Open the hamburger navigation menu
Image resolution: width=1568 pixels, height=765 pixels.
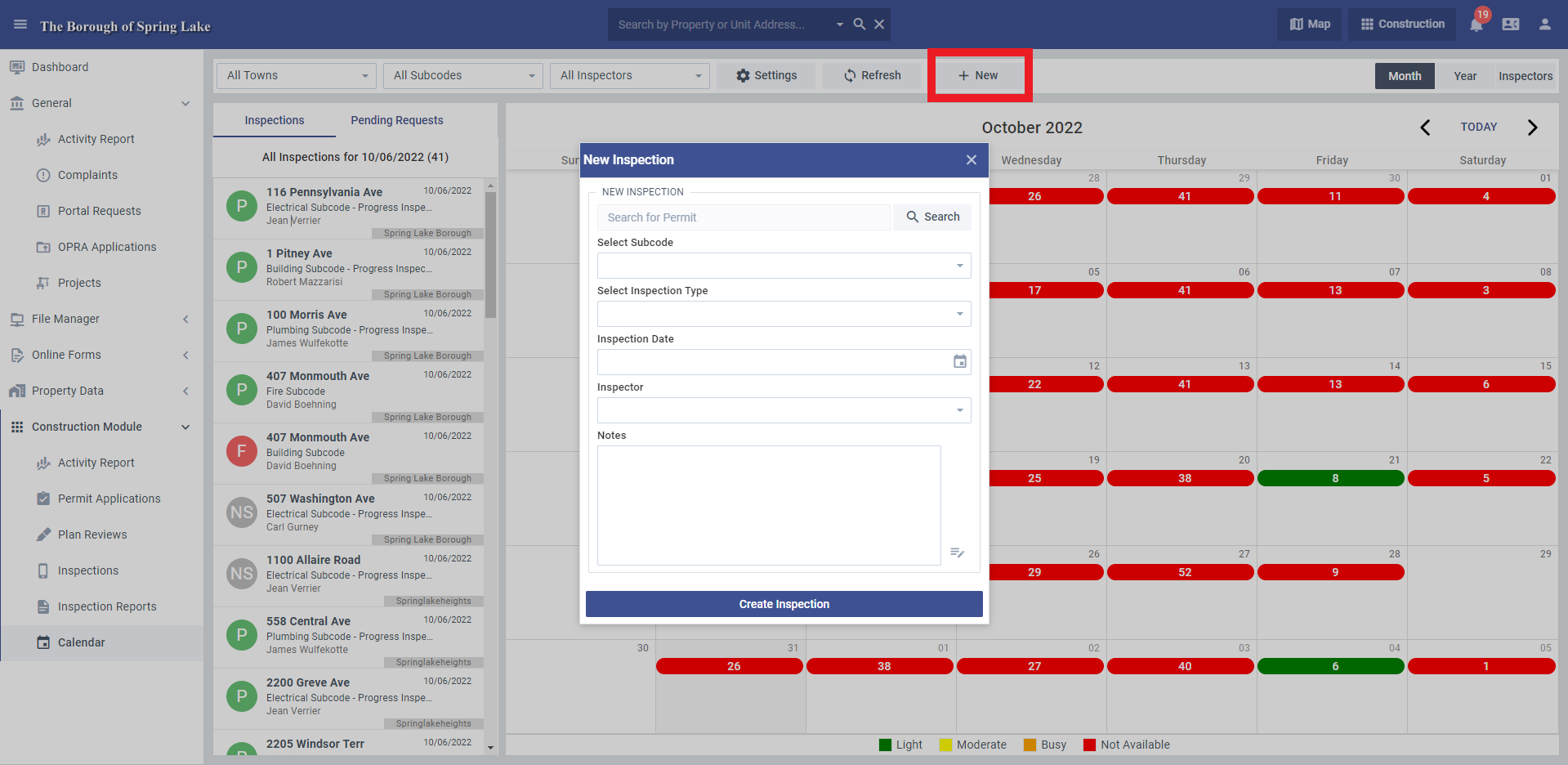[20, 25]
